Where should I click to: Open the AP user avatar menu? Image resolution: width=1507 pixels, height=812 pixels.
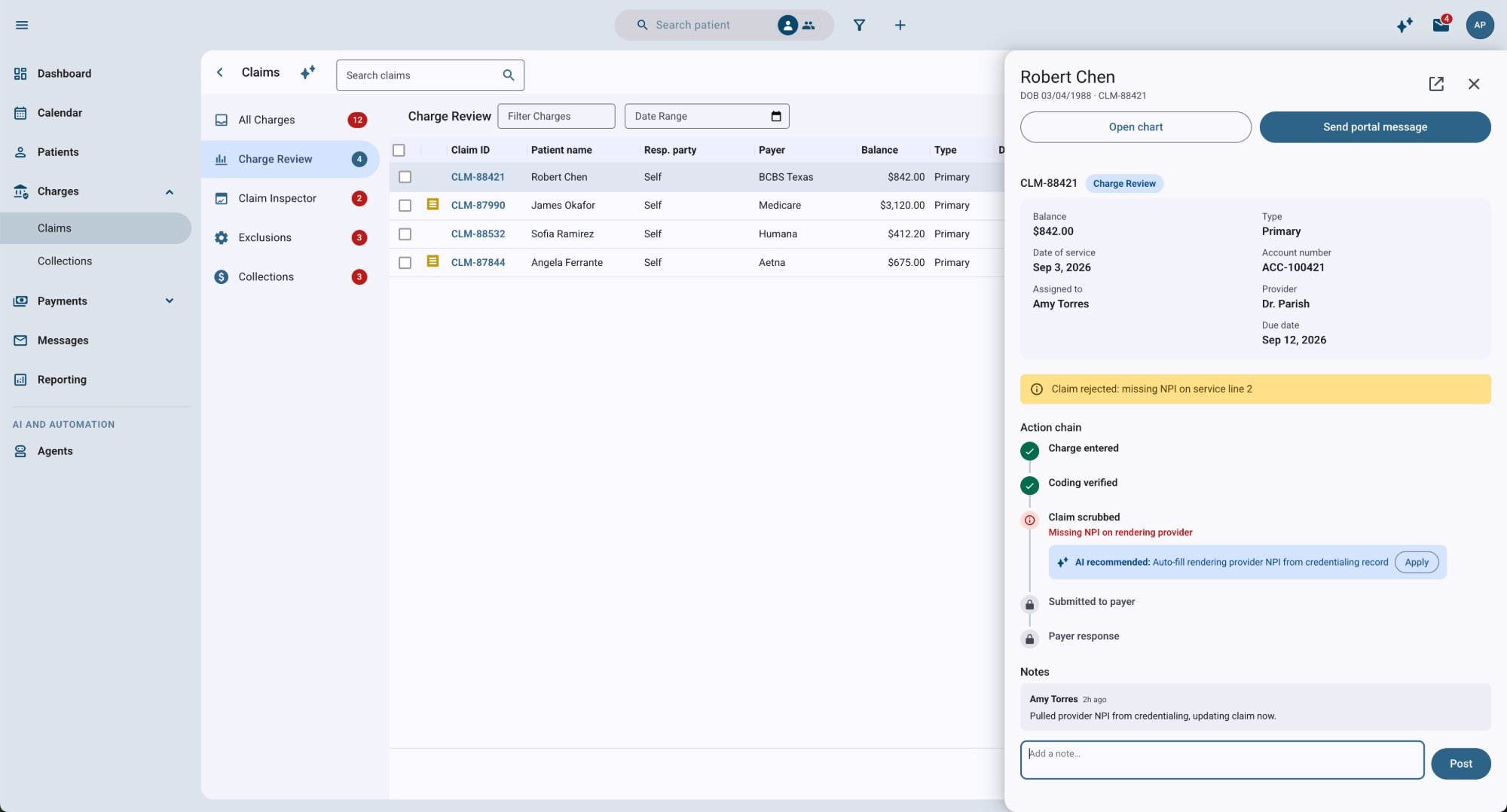point(1480,25)
